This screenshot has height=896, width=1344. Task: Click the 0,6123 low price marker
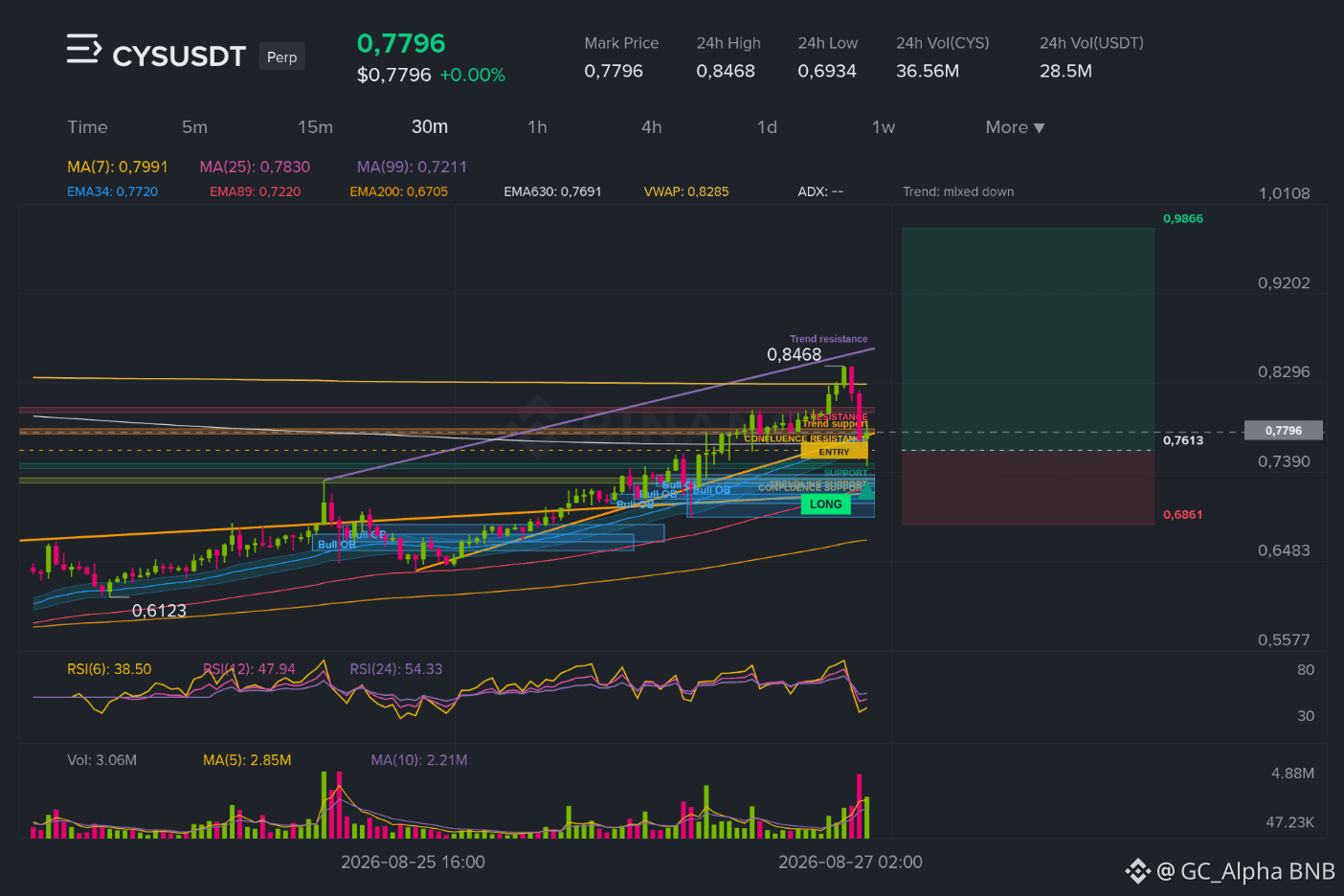click(159, 611)
